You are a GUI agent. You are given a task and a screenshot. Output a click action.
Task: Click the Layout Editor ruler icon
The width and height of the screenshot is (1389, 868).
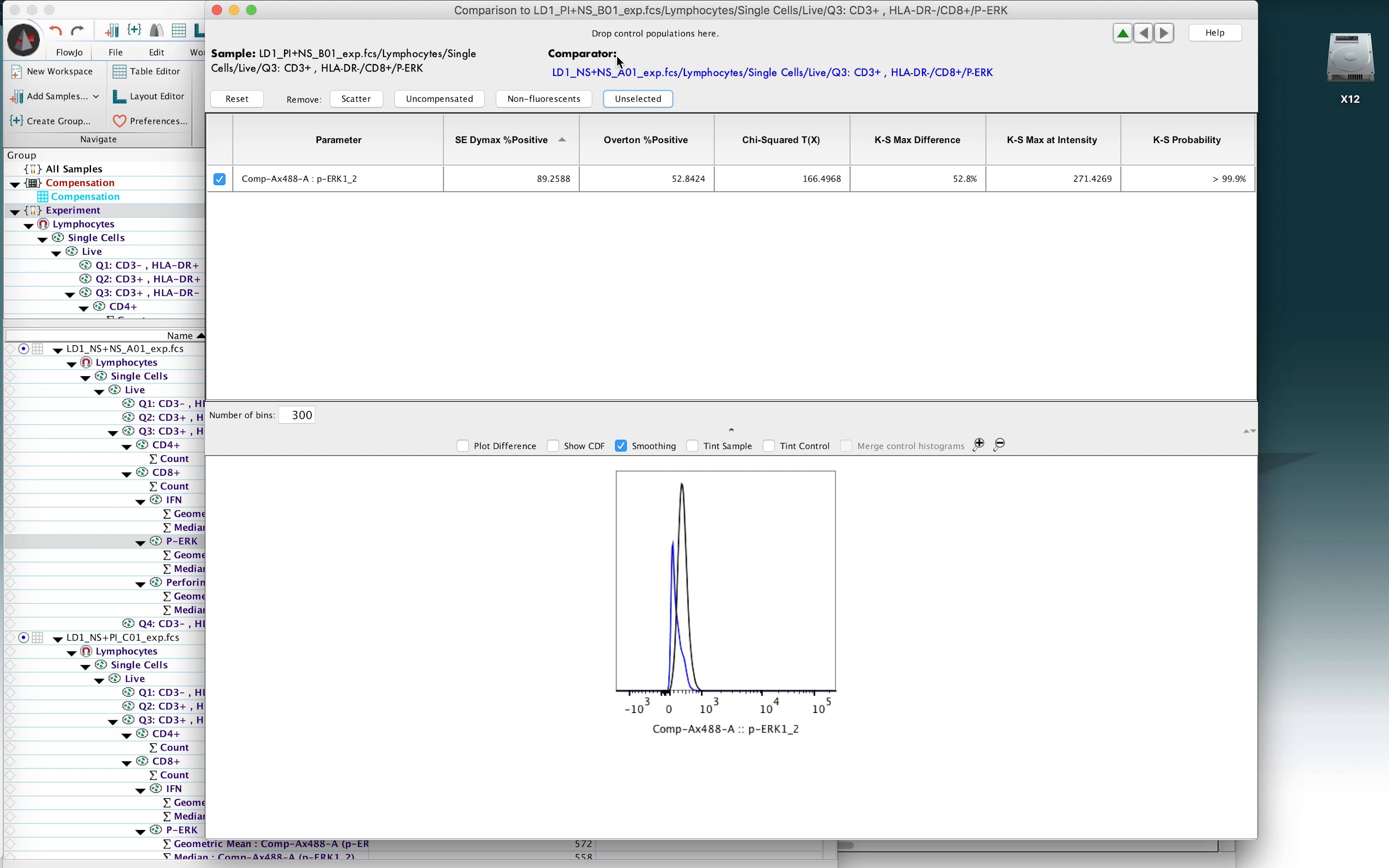coord(119,96)
